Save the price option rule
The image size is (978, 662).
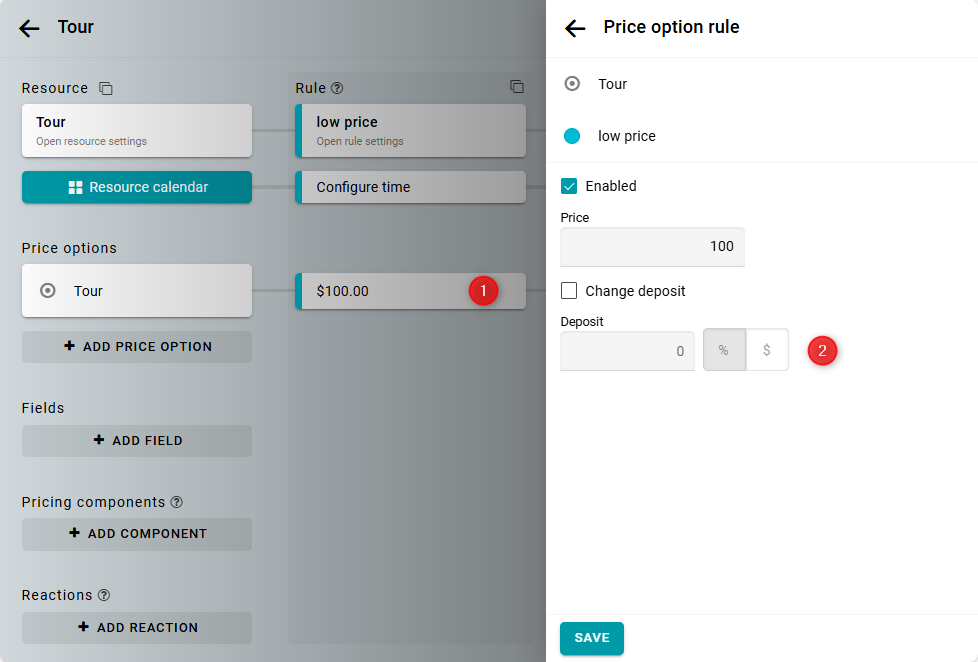(x=591, y=638)
